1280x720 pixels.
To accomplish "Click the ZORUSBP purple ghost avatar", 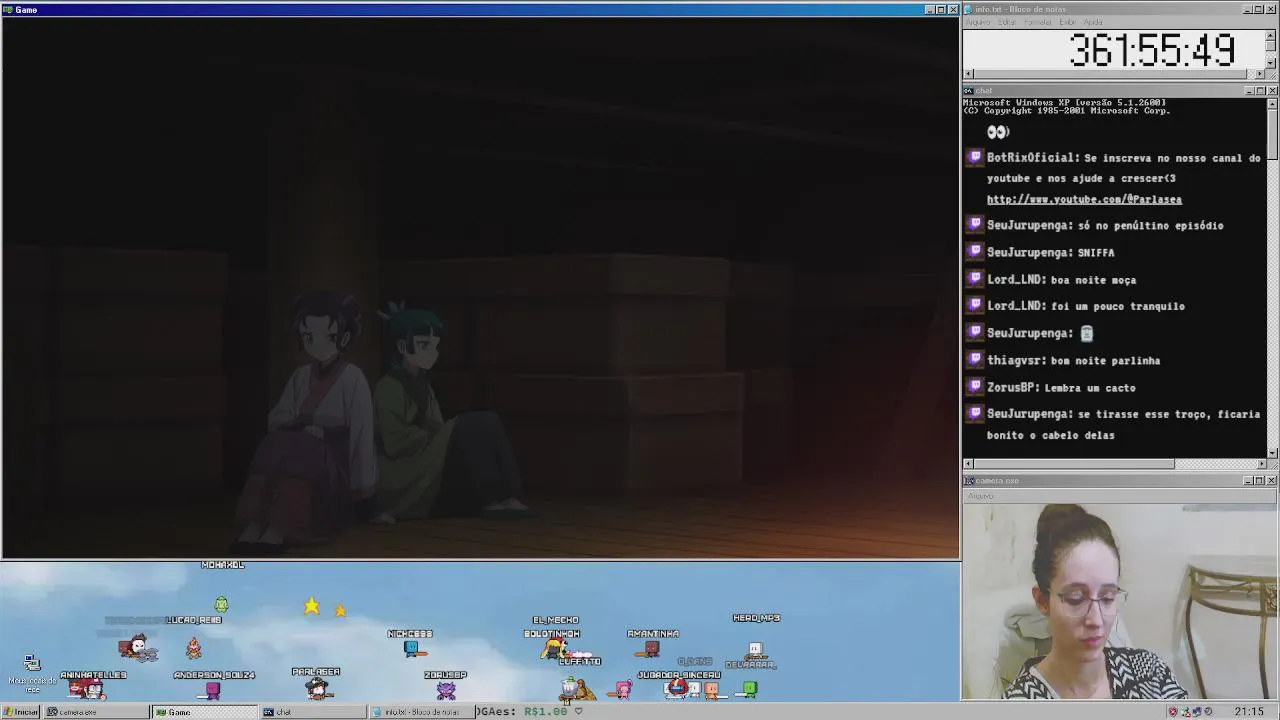I will pyautogui.click(x=446, y=690).
